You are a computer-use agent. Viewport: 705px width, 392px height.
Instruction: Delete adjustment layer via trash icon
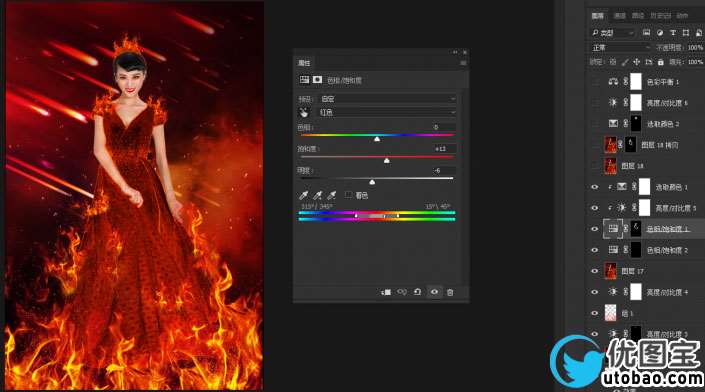[x=450, y=292]
